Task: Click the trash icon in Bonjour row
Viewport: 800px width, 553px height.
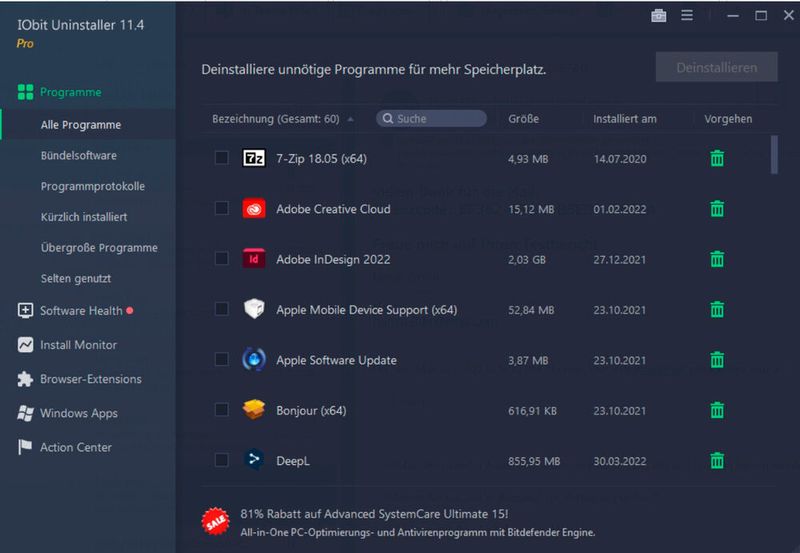Action: [717, 410]
